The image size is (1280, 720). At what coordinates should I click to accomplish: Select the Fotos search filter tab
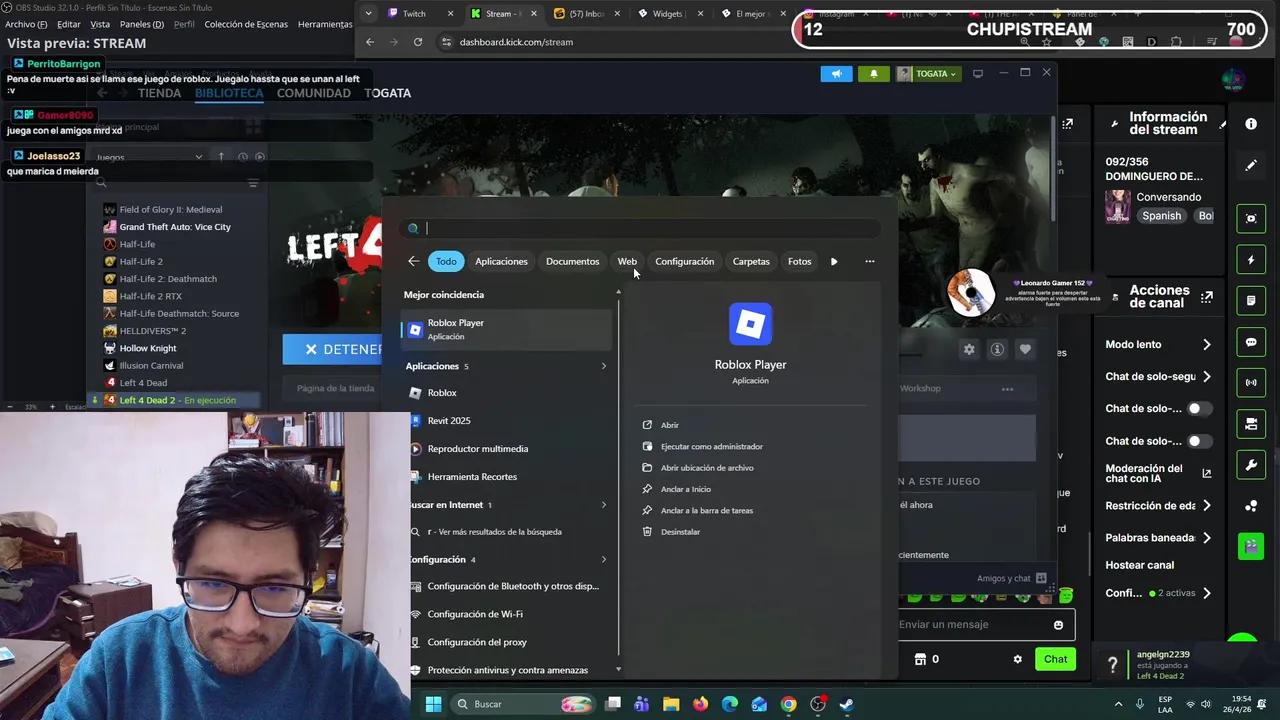799,261
